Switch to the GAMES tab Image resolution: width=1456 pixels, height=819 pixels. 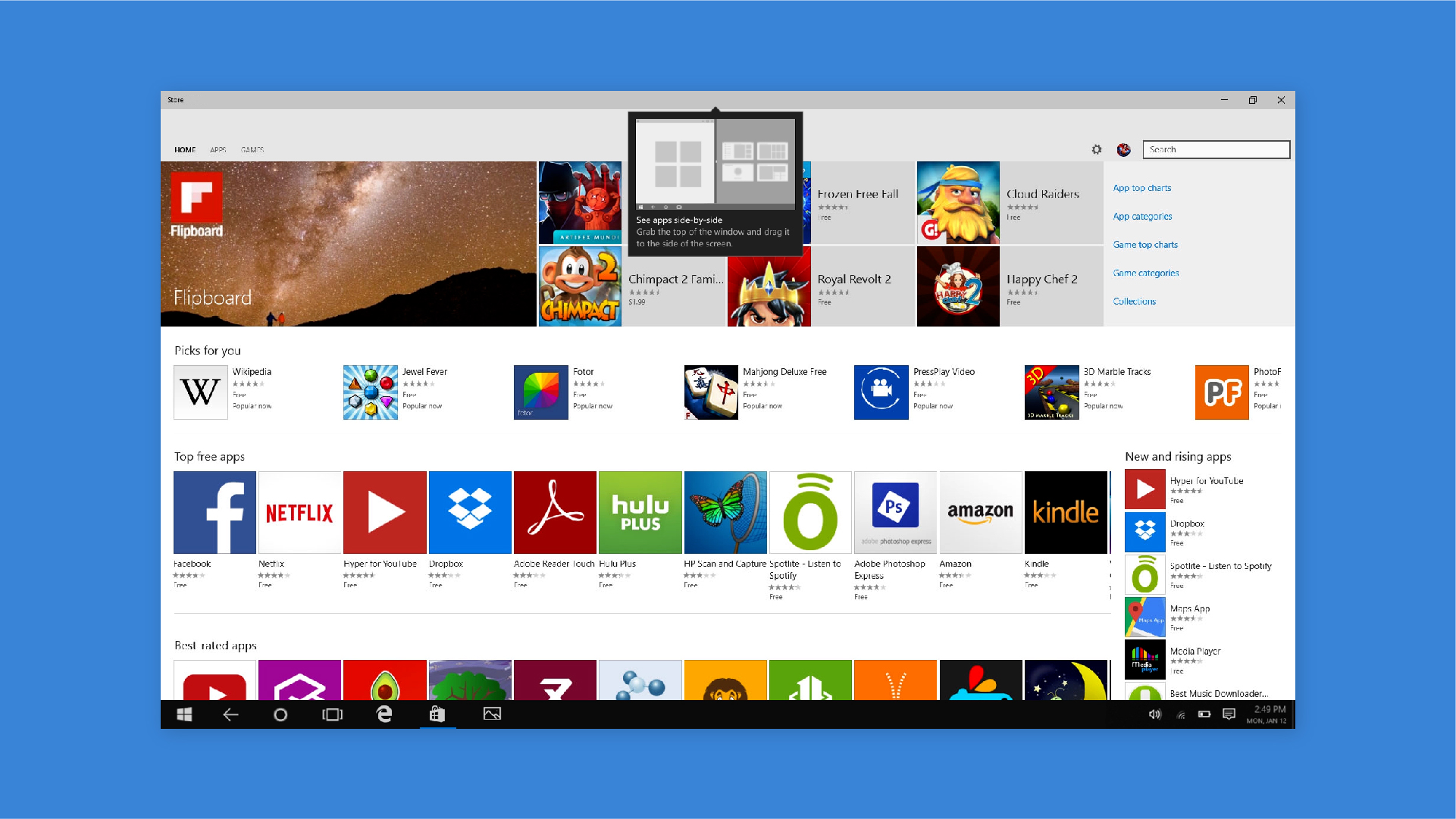click(252, 150)
